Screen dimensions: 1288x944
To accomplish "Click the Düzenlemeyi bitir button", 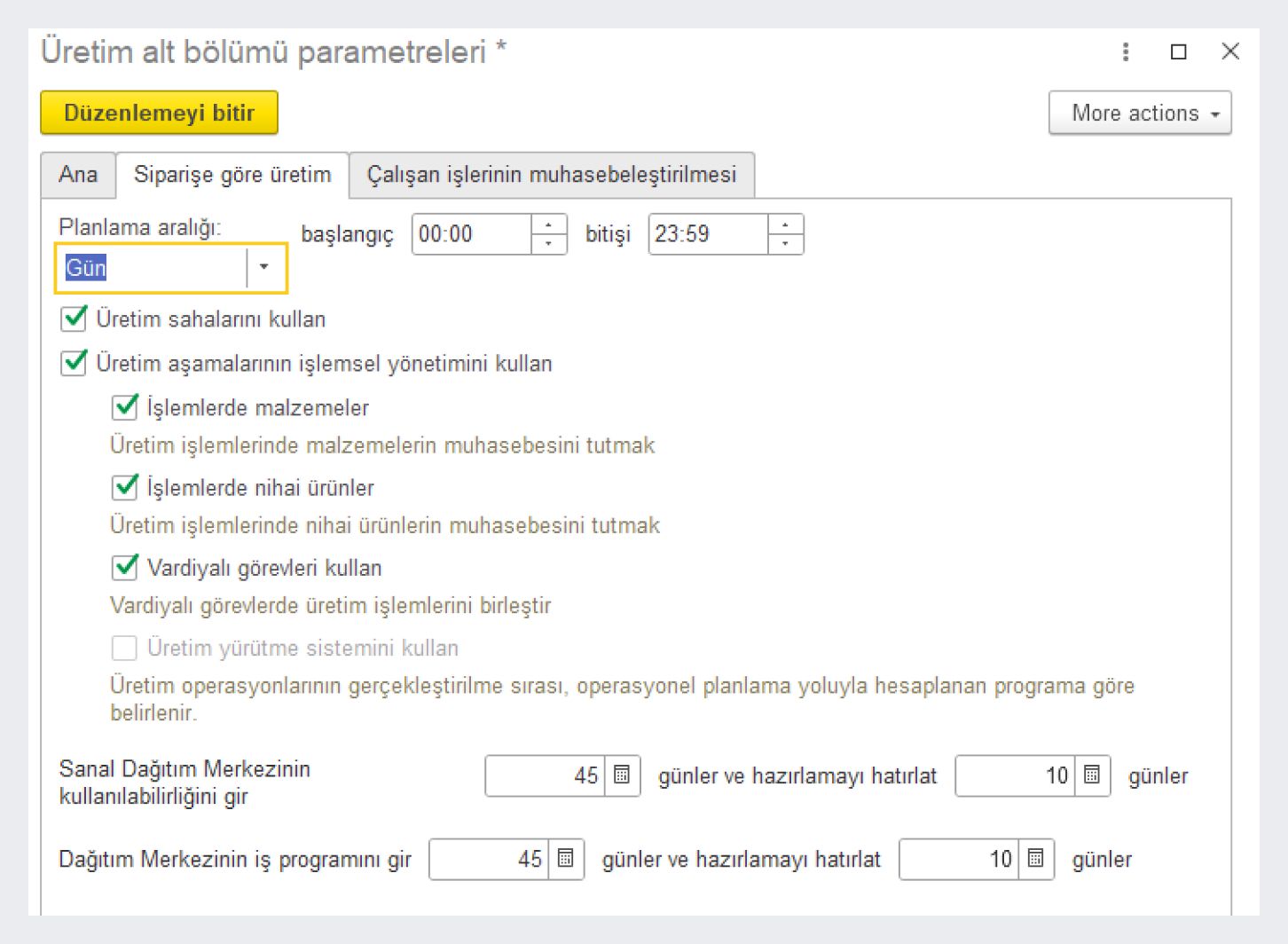I will pos(160,114).
